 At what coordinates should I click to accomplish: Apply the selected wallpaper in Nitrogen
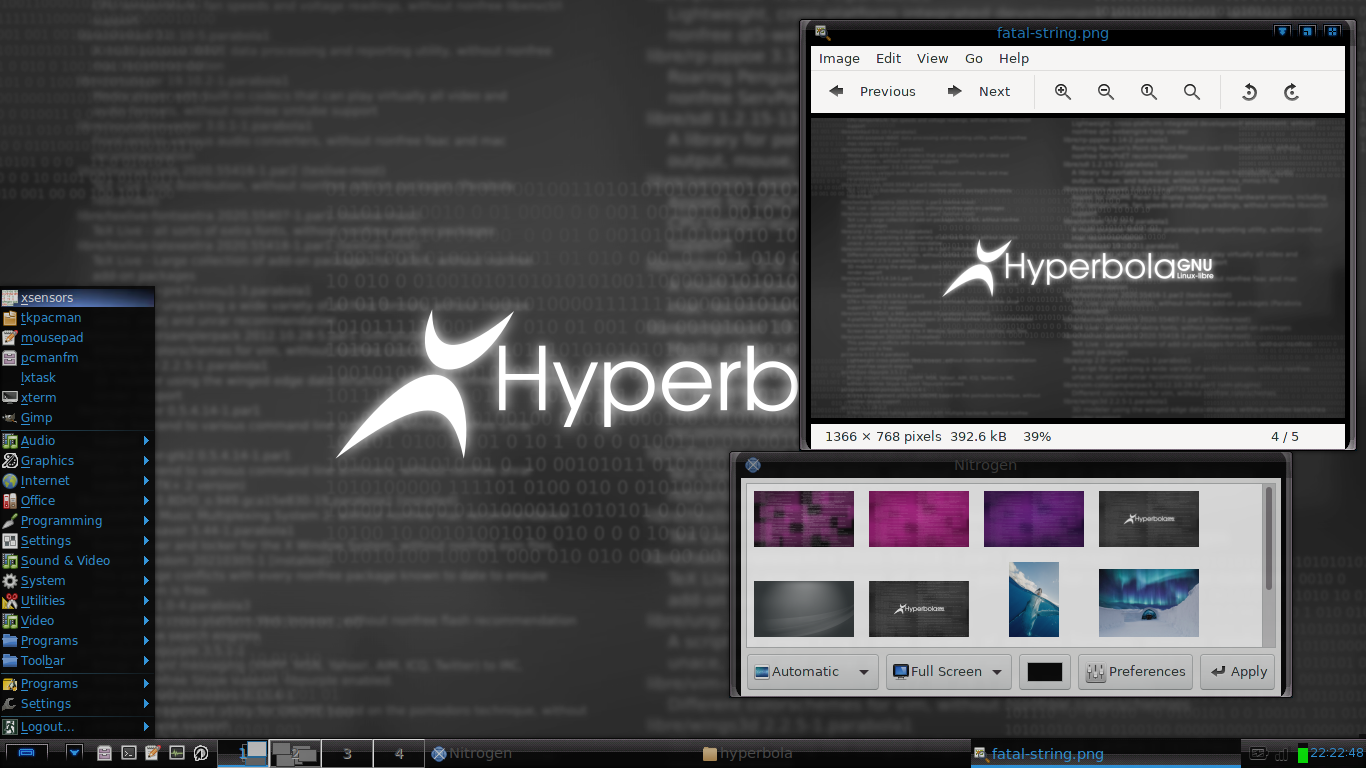1239,672
